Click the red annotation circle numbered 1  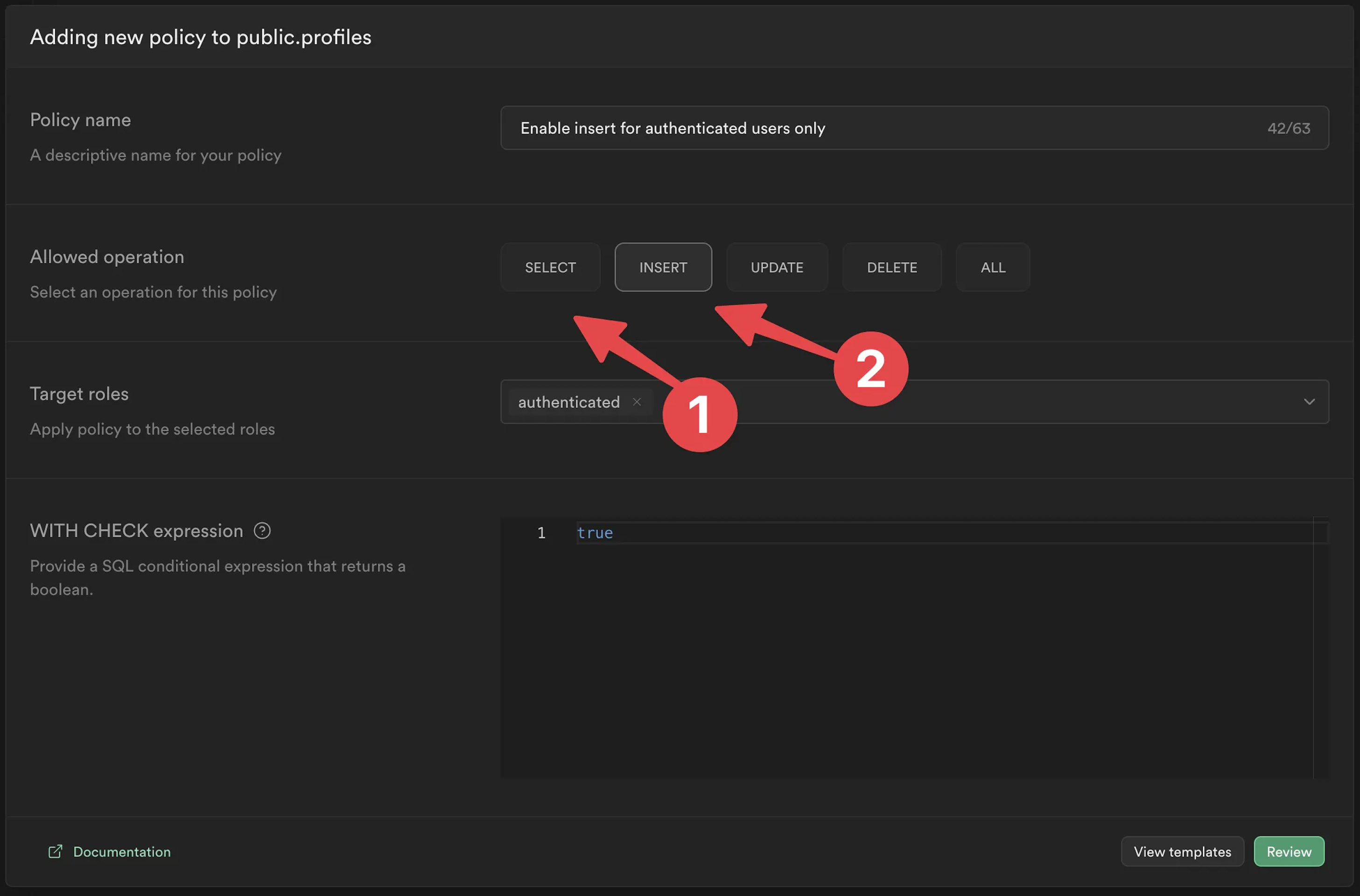click(700, 415)
